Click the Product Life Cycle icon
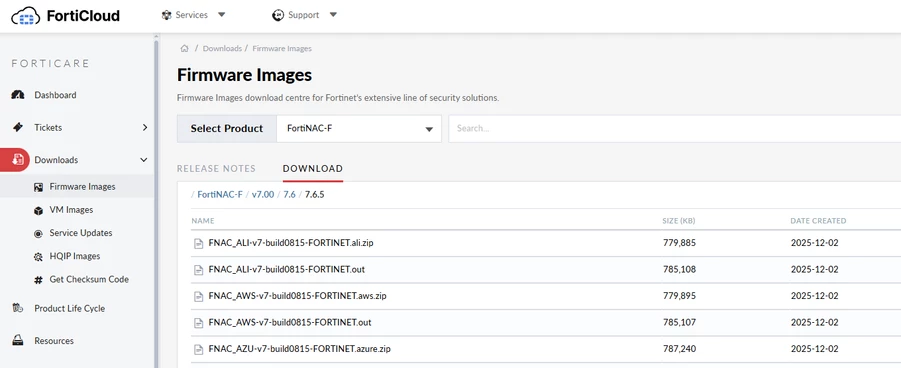901x368 pixels. [x=18, y=308]
